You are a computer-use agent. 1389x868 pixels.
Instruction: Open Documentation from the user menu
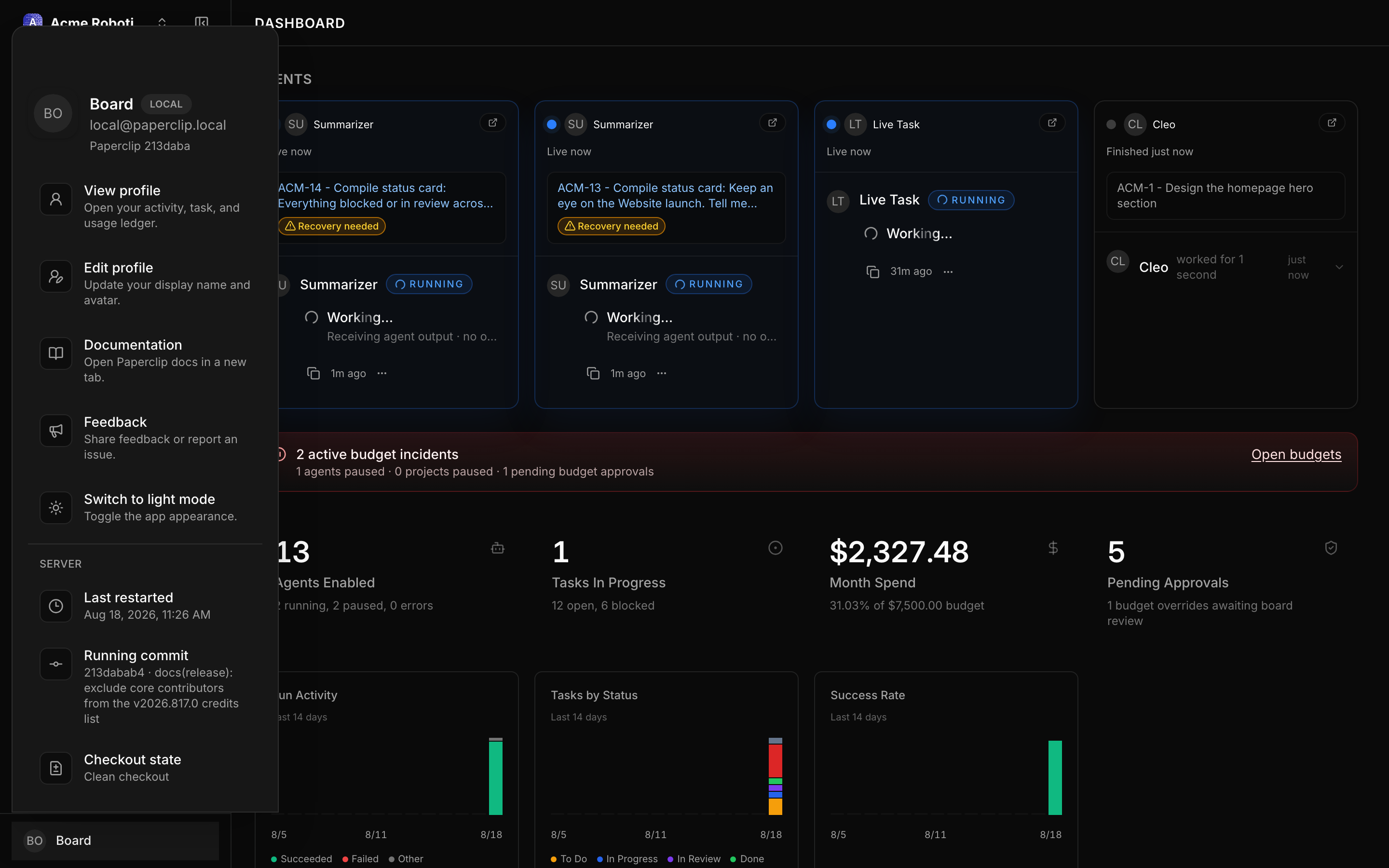point(145,361)
